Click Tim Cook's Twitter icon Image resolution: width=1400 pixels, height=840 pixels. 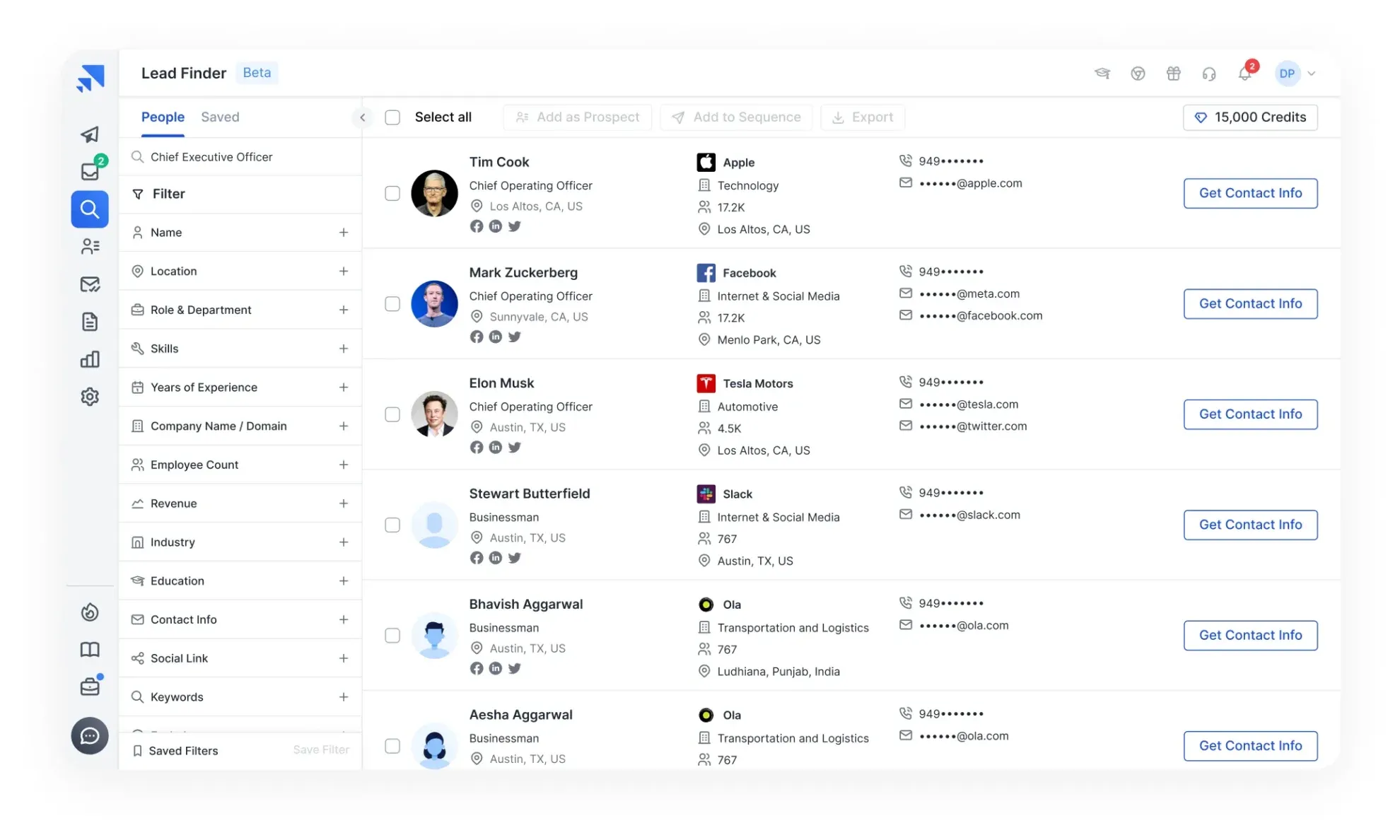click(x=515, y=226)
